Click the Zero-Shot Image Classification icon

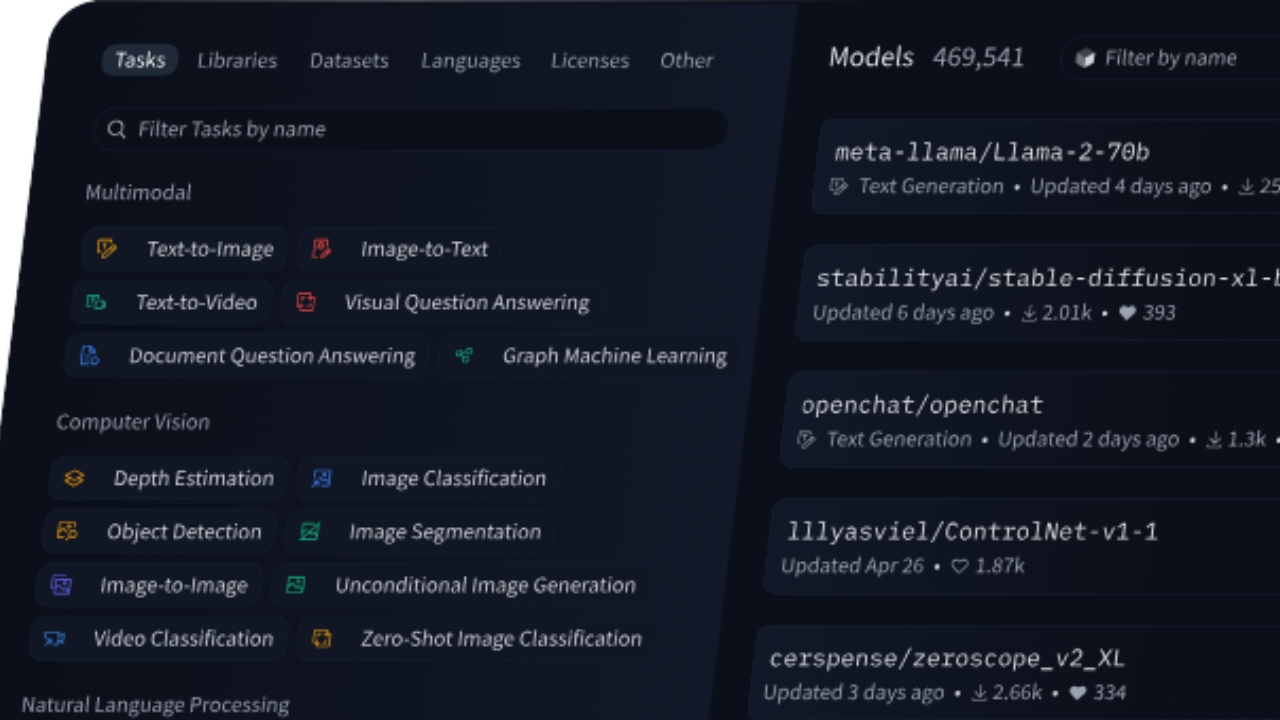321,638
